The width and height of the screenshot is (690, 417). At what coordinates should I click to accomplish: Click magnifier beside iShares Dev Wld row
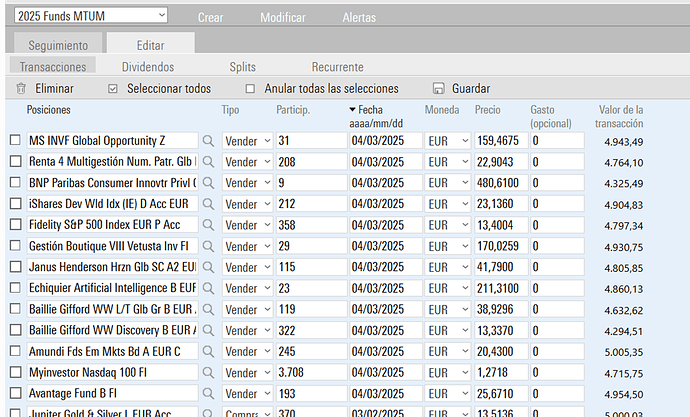click(x=208, y=204)
